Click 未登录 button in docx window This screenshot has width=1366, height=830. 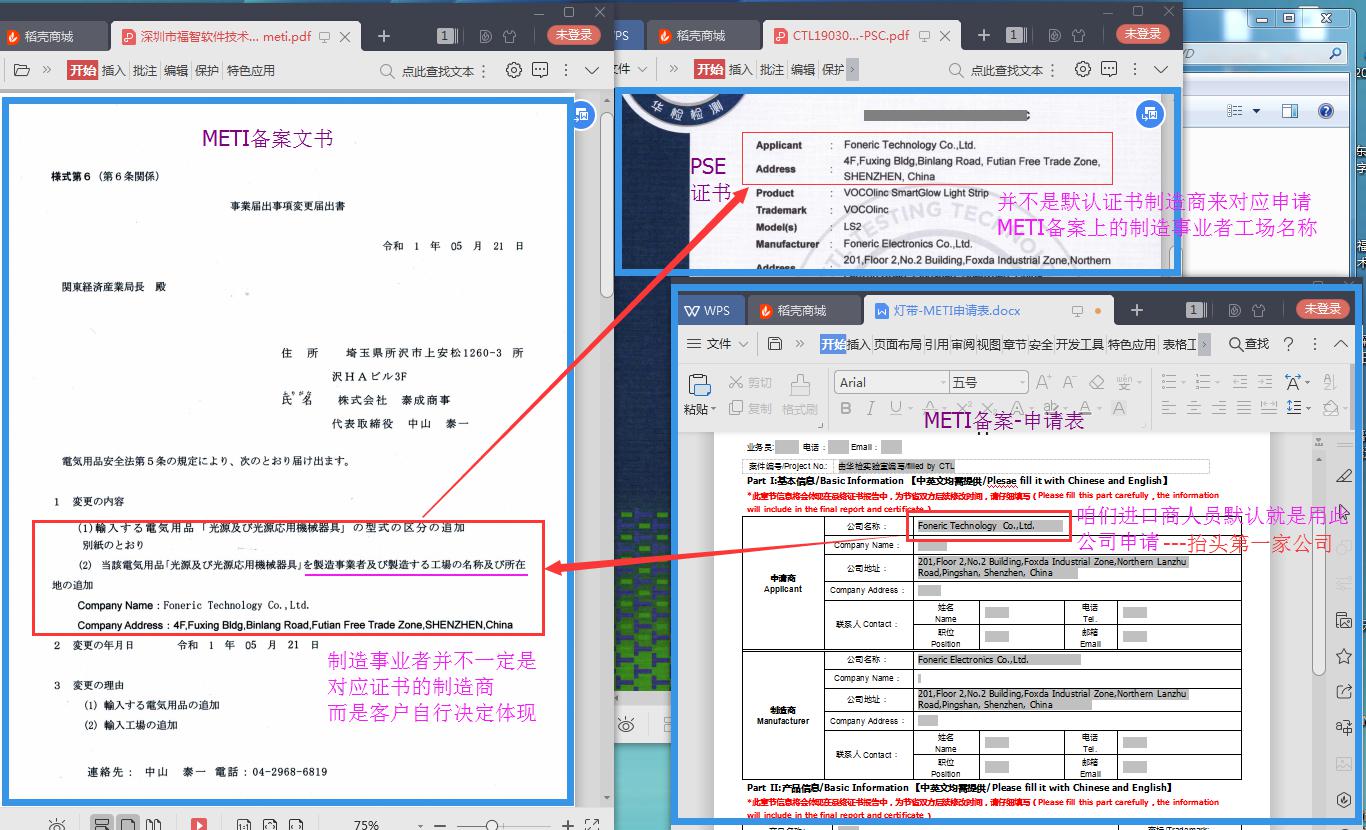1323,309
